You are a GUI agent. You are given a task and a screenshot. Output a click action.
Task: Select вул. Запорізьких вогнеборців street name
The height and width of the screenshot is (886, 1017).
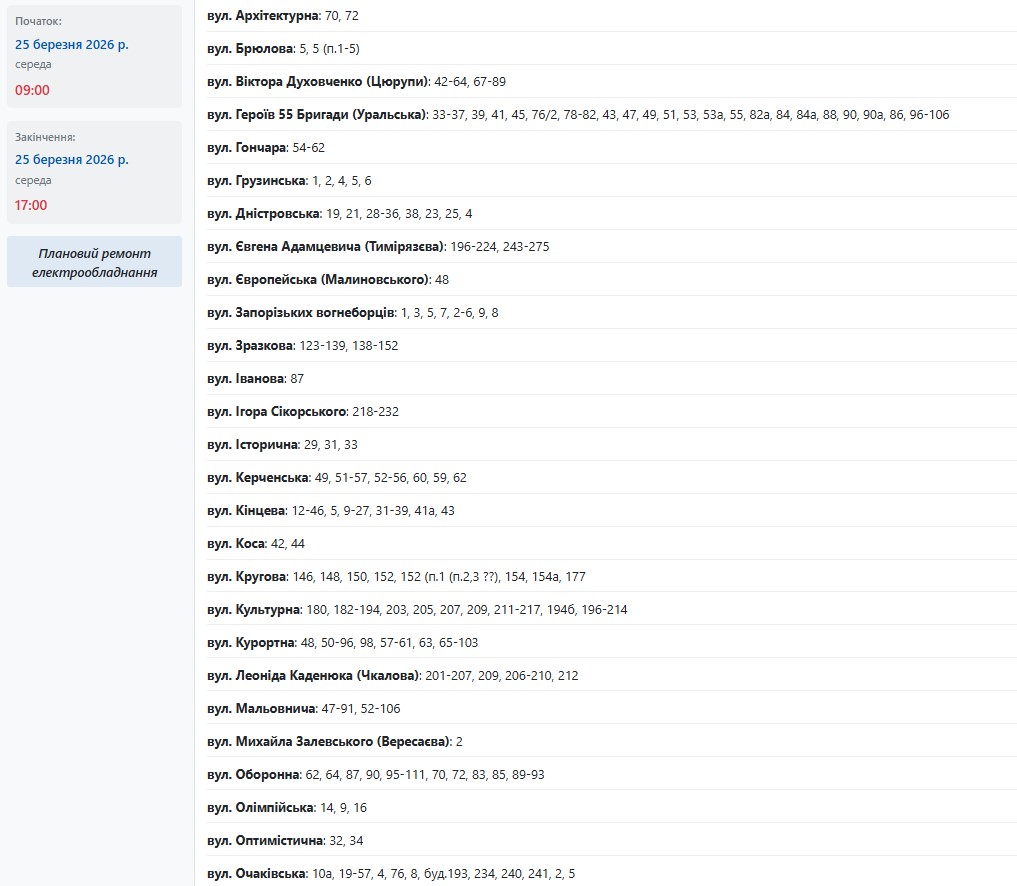click(301, 313)
